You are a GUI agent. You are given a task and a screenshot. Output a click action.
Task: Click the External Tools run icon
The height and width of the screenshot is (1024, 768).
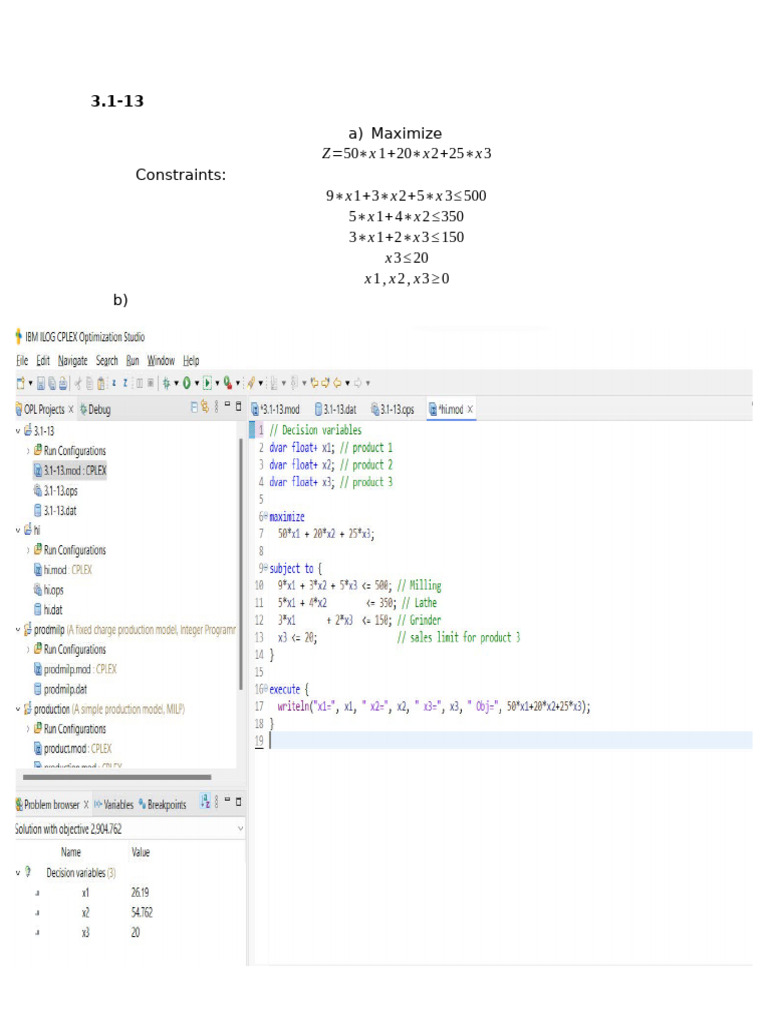(227, 383)
